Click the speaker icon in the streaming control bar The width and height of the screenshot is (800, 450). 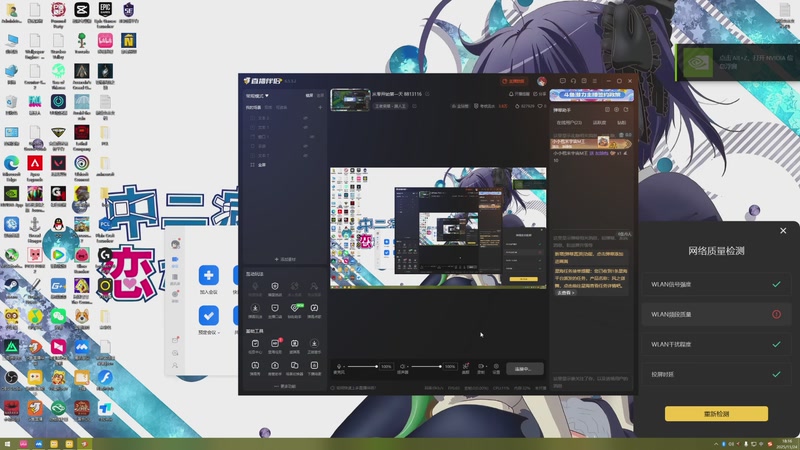click(x=402, y=366)
